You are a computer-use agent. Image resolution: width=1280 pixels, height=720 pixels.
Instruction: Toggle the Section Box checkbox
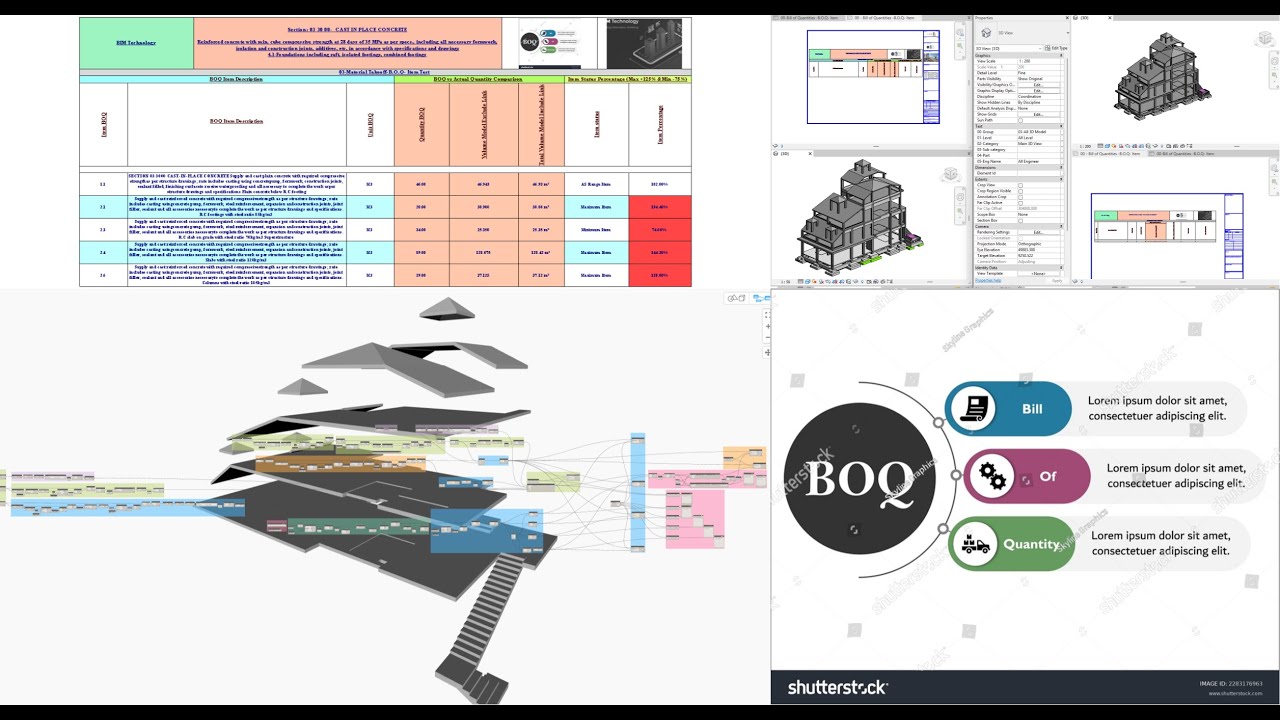point(1020,221)
